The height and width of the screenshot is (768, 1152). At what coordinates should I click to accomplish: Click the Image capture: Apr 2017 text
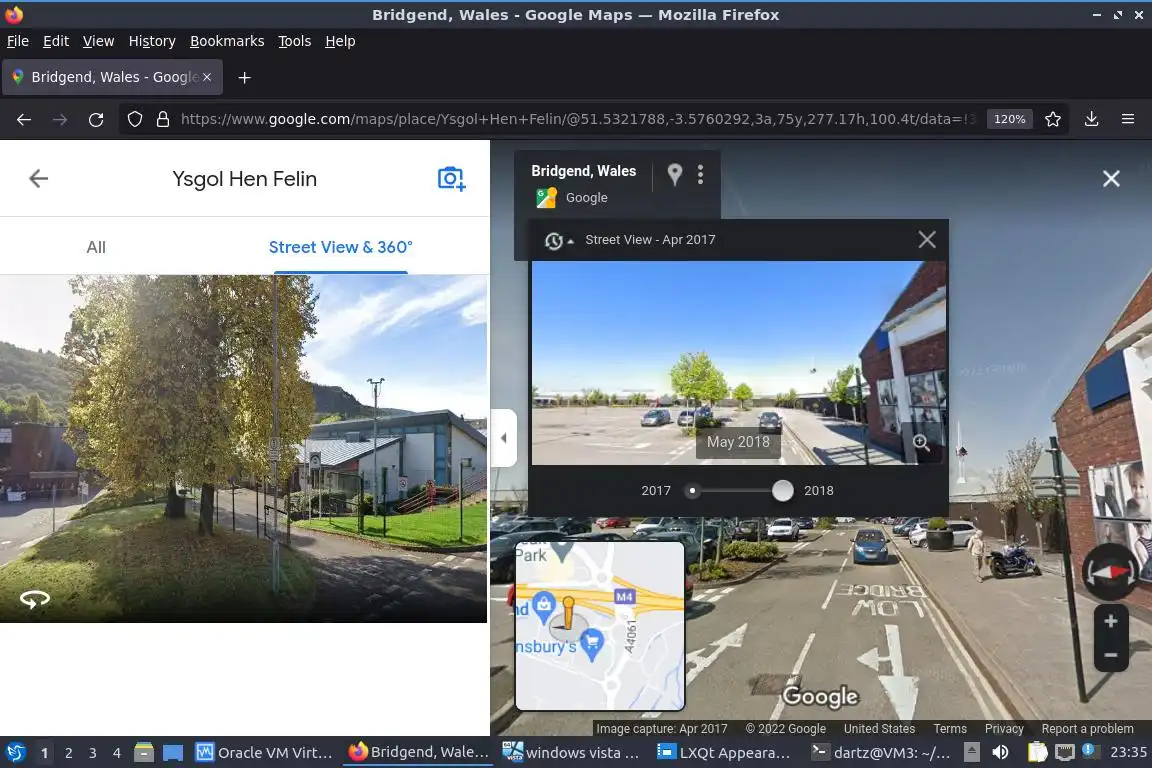[661, 729]
